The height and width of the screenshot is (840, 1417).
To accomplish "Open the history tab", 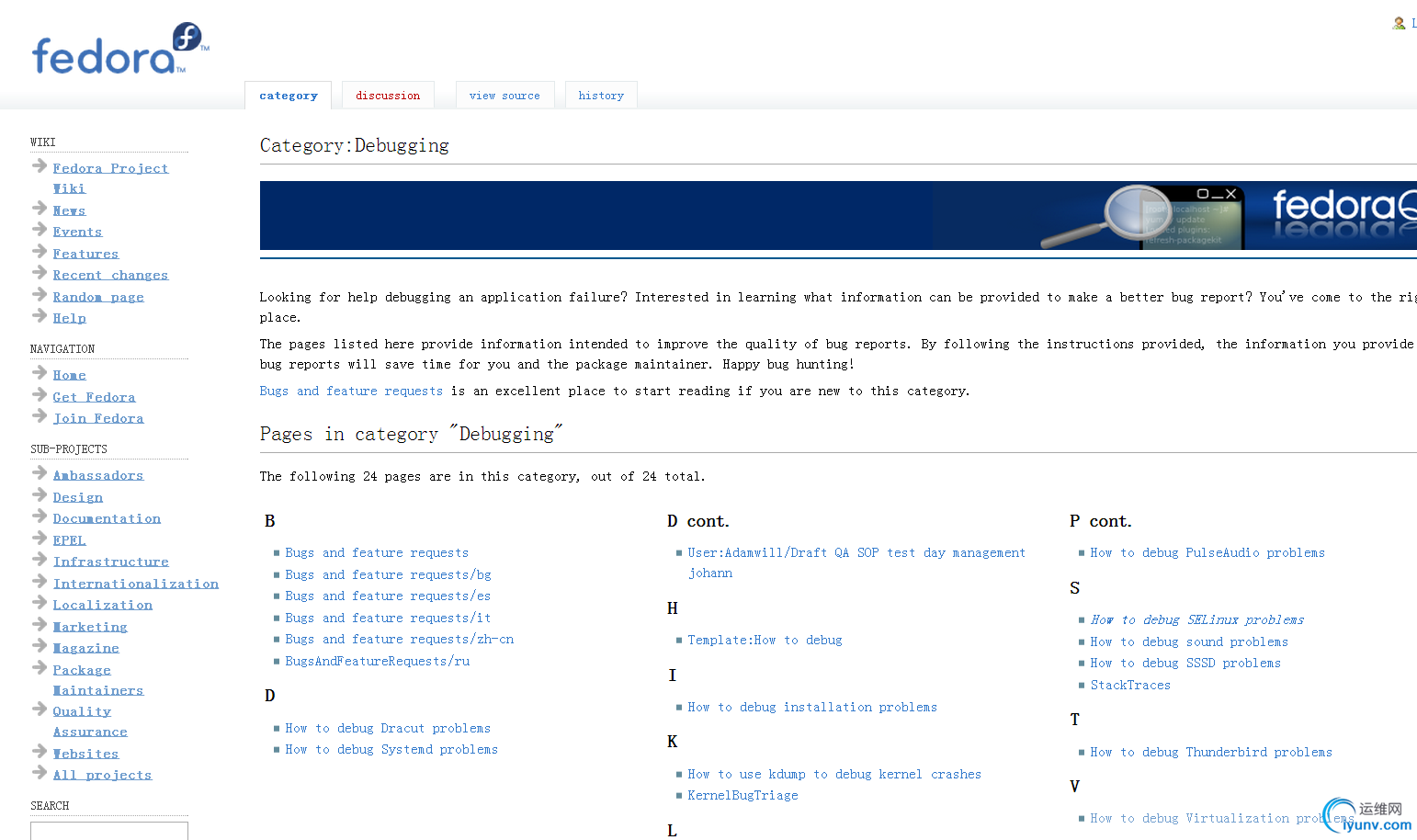I will tap(601, 96).
